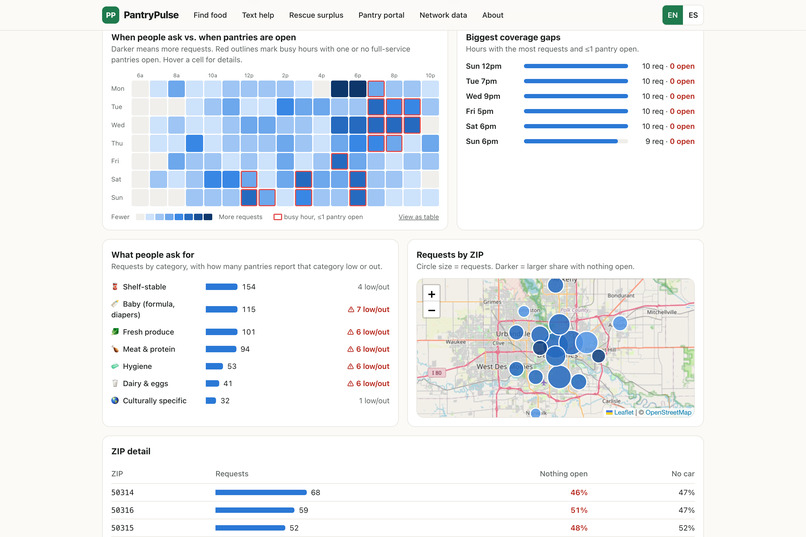Click the 1 low/out text for Culturally specific

coord(374,401)
